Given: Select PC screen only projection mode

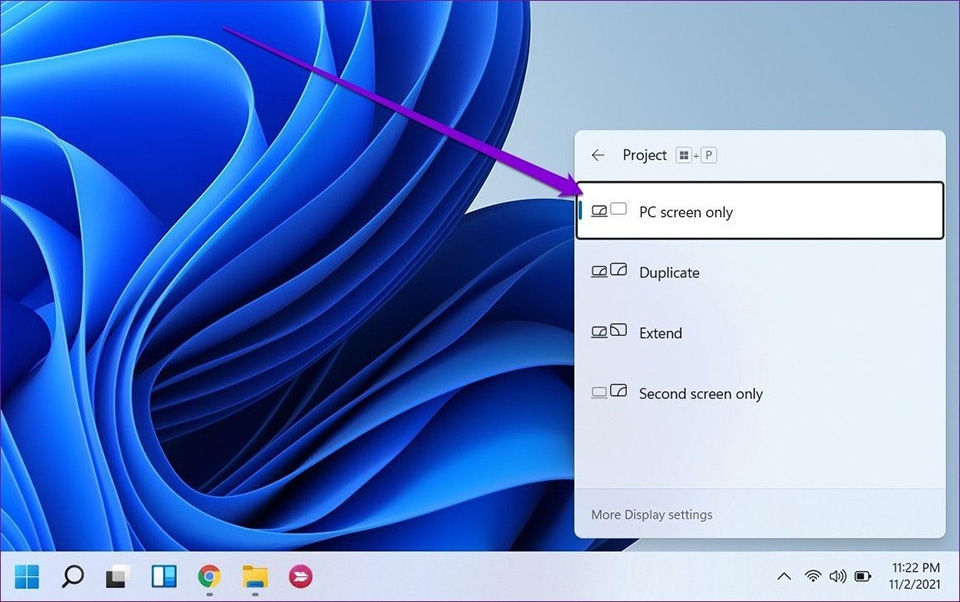Looking at the screenshot, I should 759,211.
